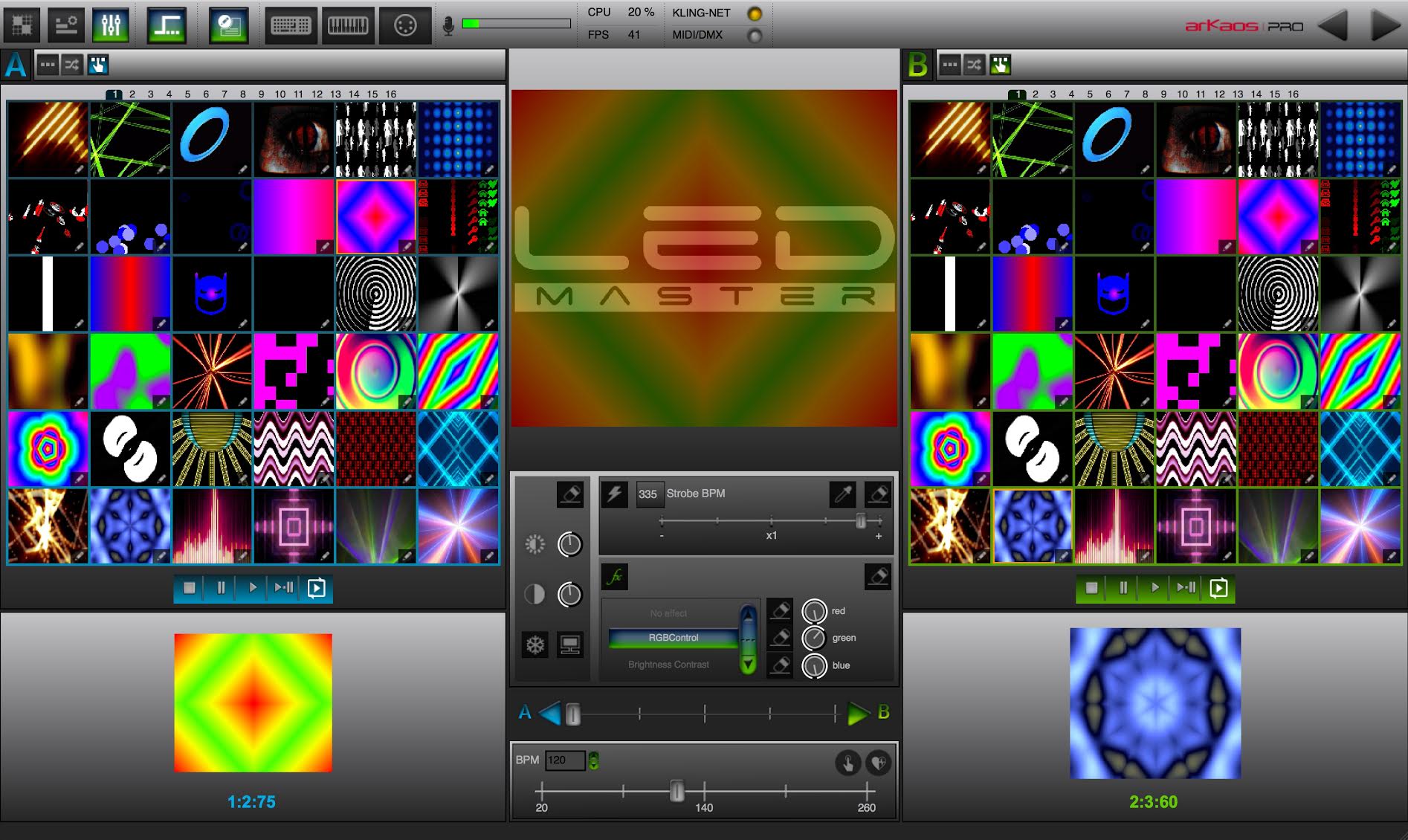Choose No effect in effect list
Viewport: 1408px width, 840px height.
(668, 613)
